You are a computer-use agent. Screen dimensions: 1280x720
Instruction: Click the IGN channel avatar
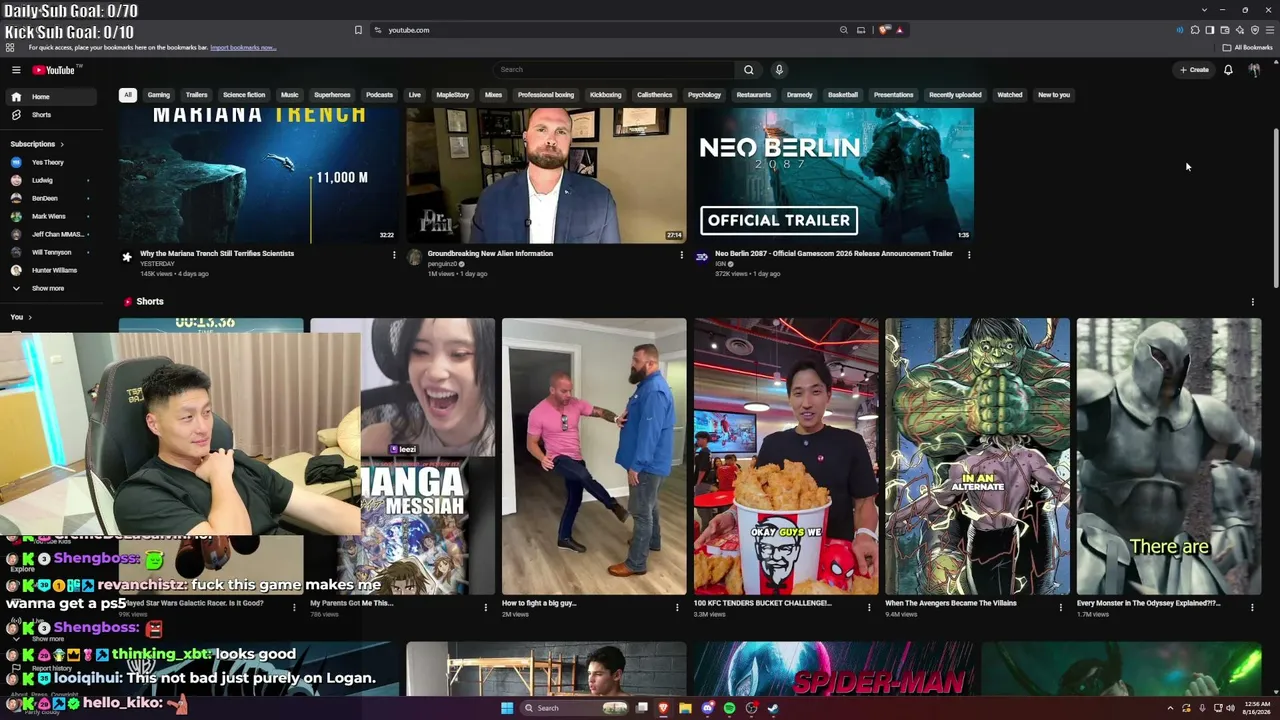(x=702, y=257)
